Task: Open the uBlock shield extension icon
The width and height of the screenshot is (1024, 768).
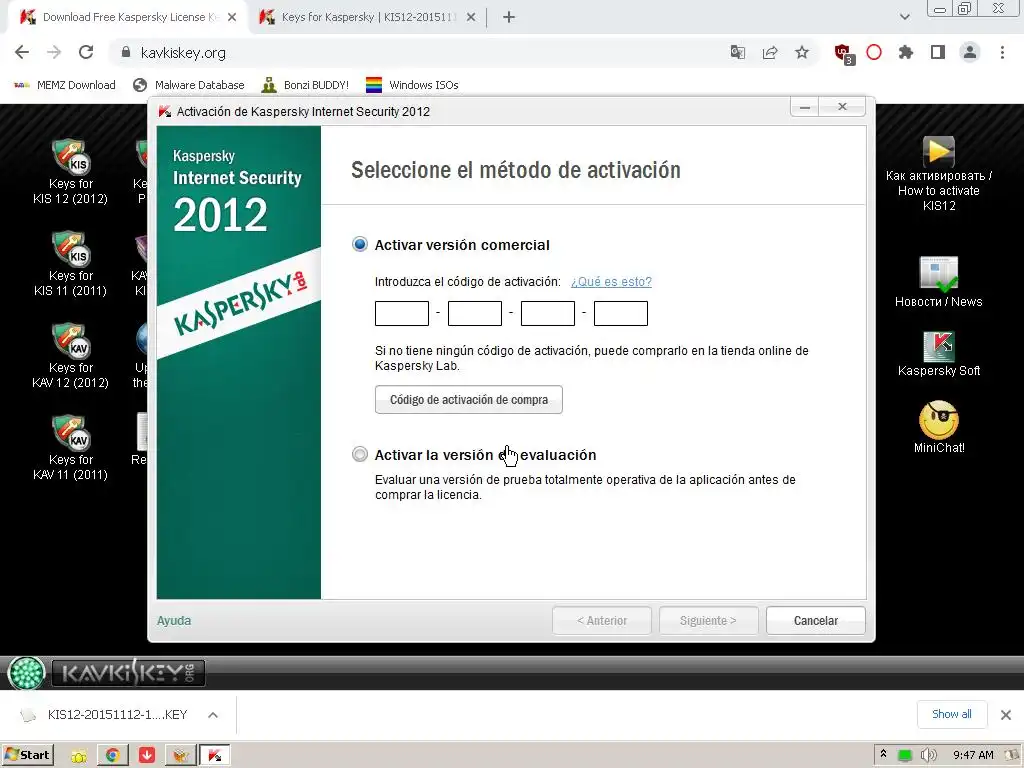Action: 844,54
